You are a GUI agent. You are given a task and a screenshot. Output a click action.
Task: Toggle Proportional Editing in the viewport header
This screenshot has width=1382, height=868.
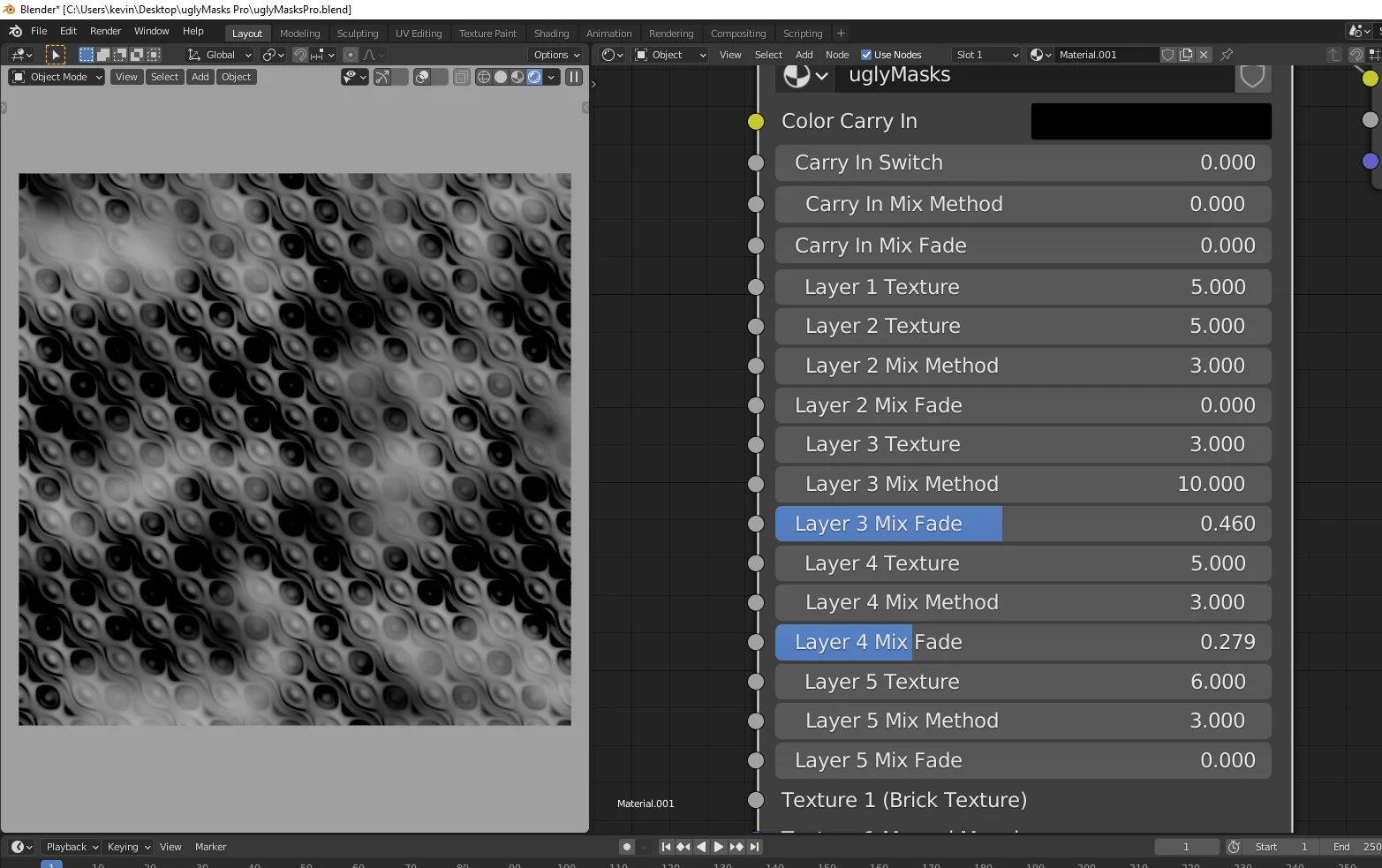coord(351,55)
